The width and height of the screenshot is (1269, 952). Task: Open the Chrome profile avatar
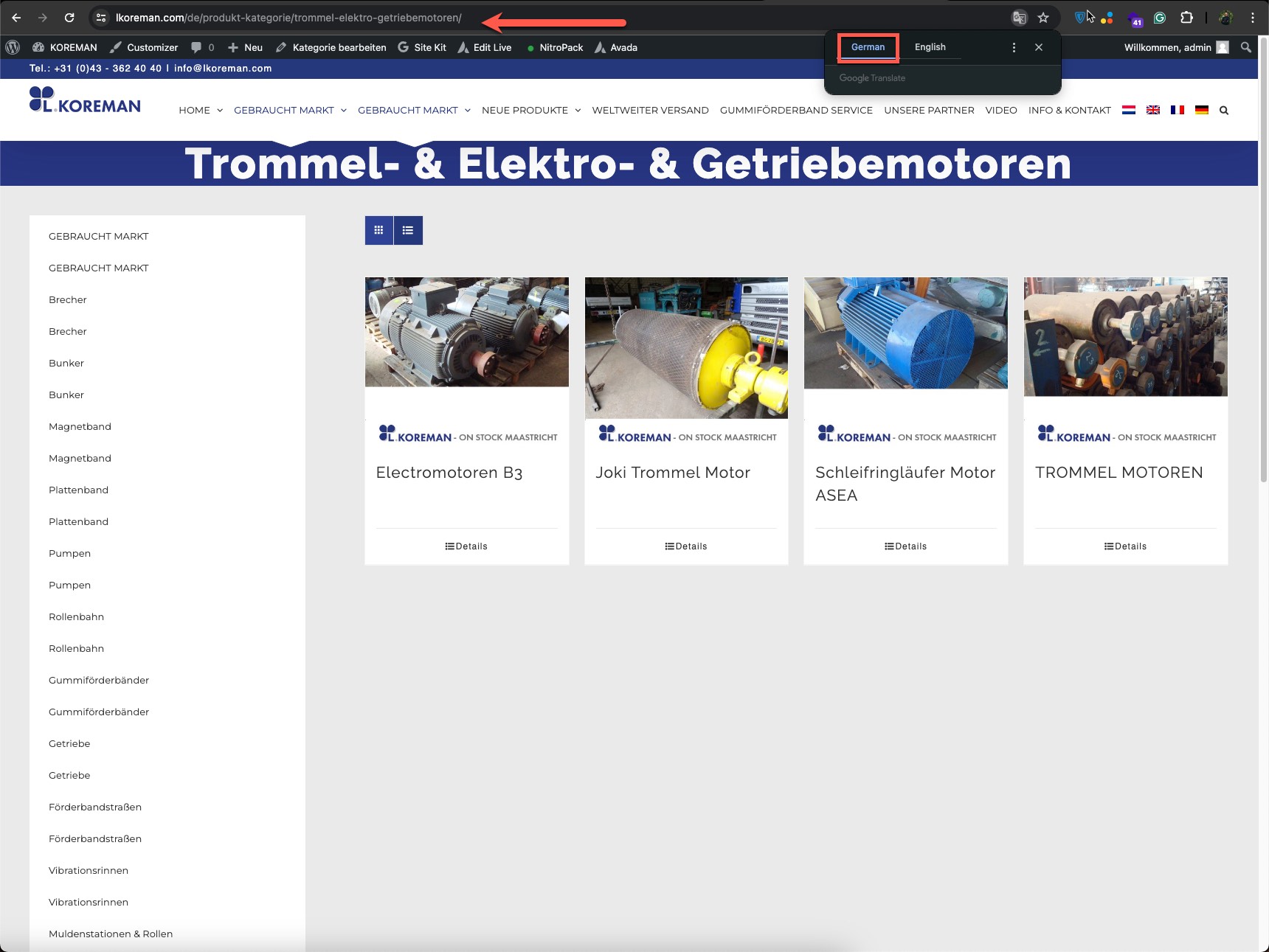[1226, 18]
